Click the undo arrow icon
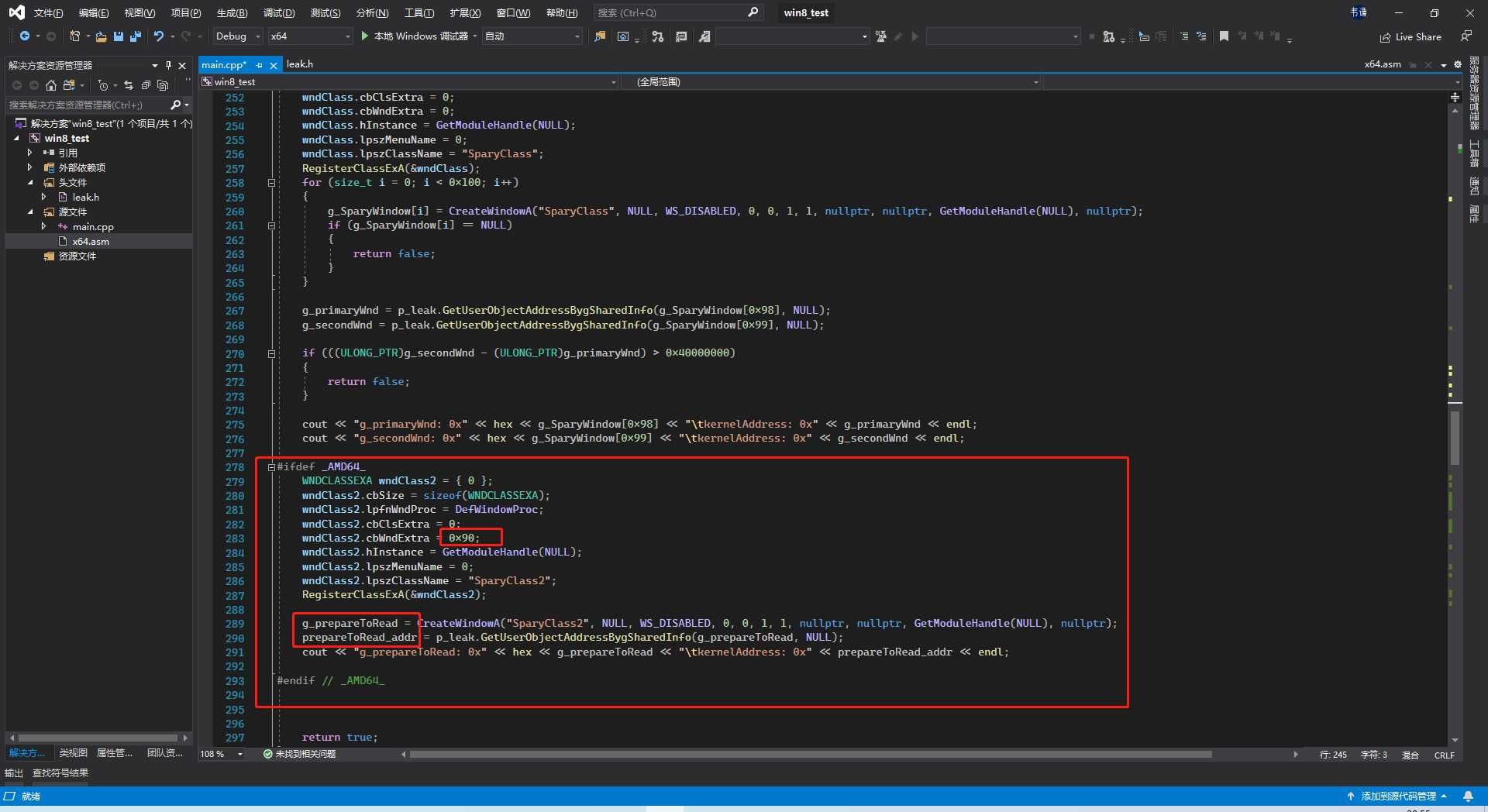The height and width of the screenshot is (812, 1488). [x=159, y=36]
